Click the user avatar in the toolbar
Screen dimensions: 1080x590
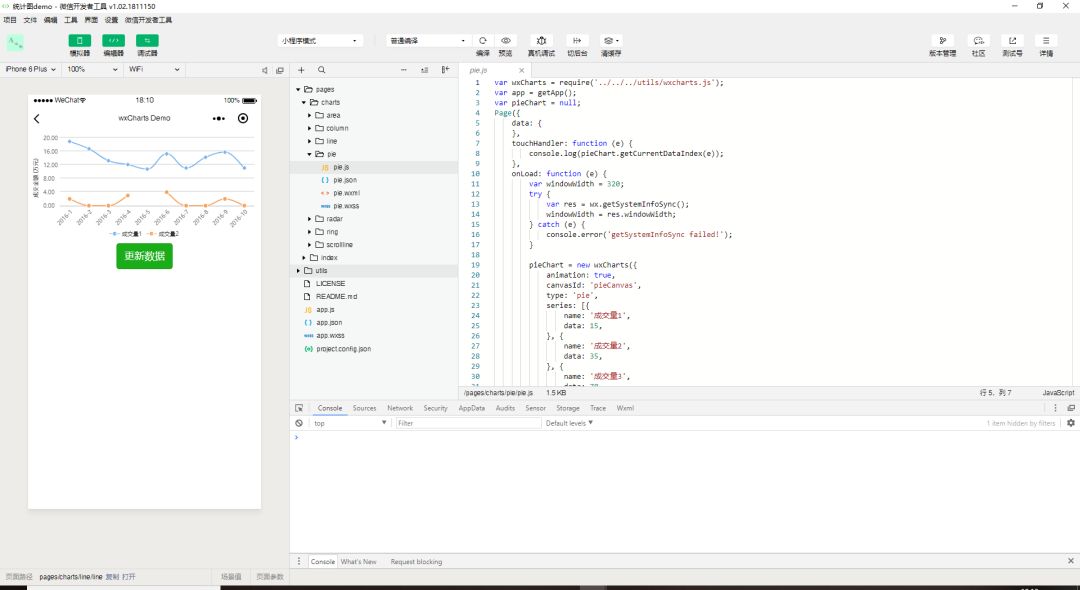pos(15,43)
